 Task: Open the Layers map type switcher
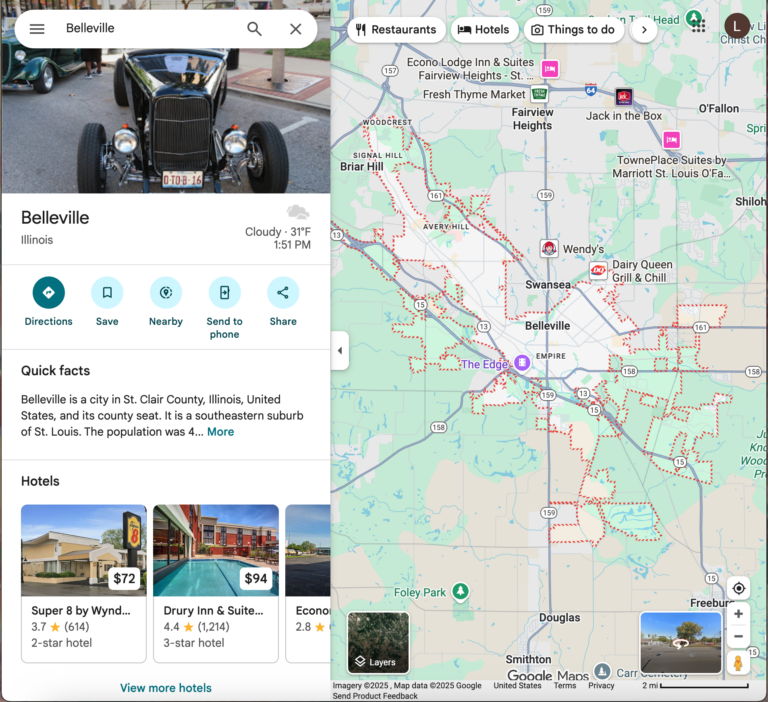tap(378, 643)
